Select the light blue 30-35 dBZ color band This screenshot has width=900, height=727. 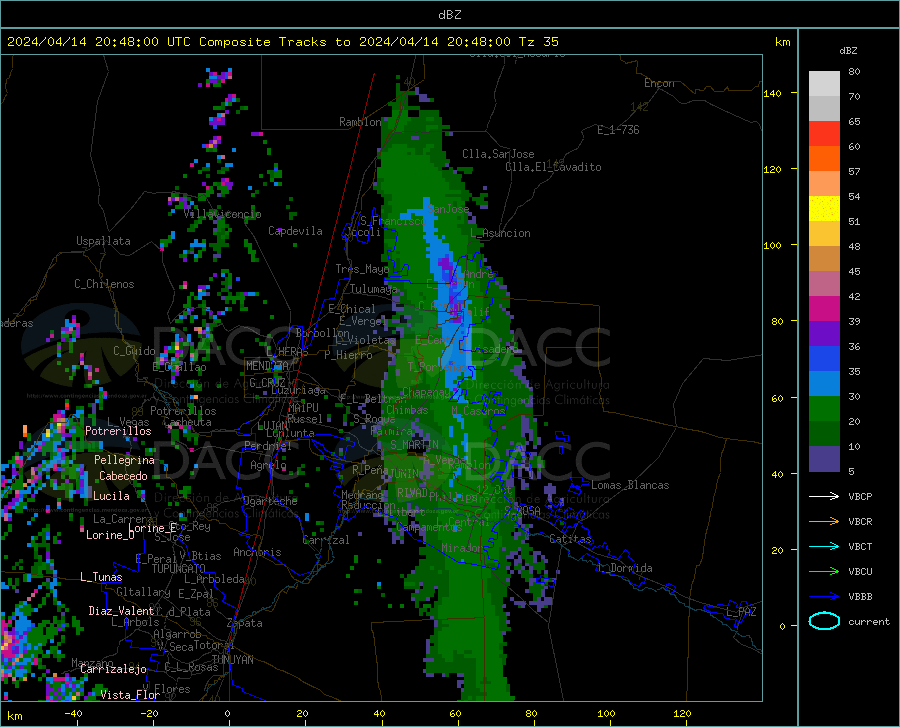pyautogui.click(x=824, y=384)
